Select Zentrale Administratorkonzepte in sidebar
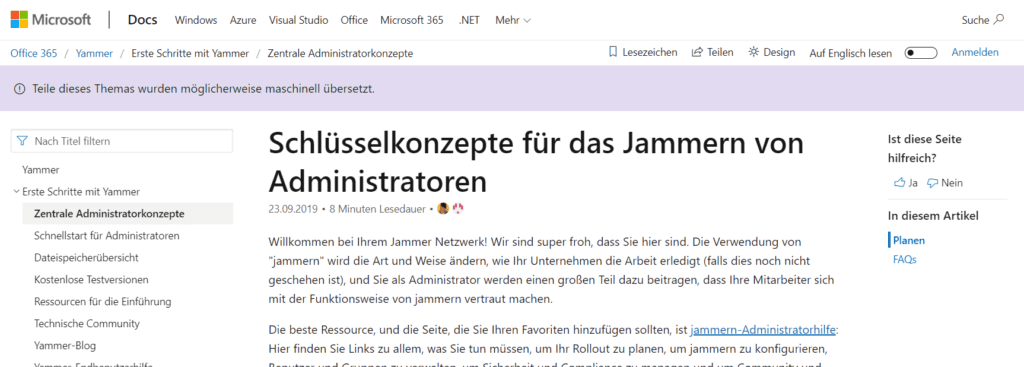Image resolution: width=1024 pixels, height=367 pixels. 127,214
